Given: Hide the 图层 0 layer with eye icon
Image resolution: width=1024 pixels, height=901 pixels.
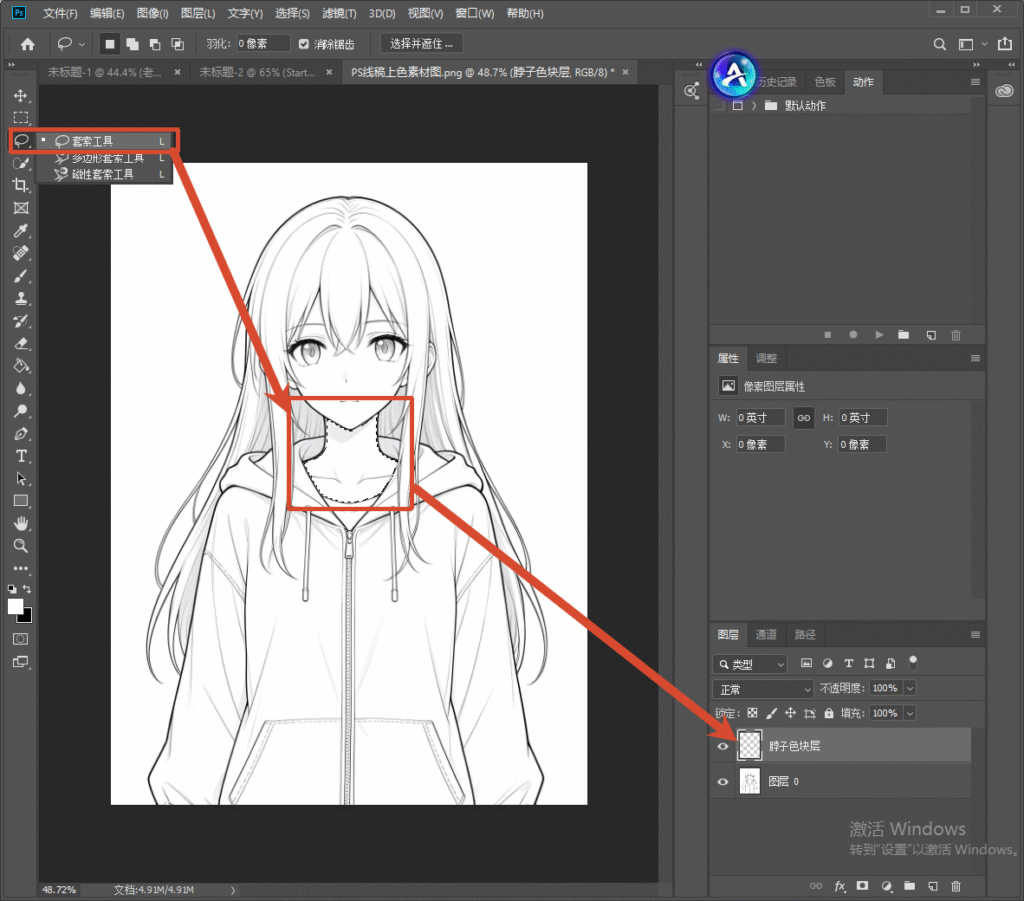Looking at the screenshot, I should (x=723, y=782).
